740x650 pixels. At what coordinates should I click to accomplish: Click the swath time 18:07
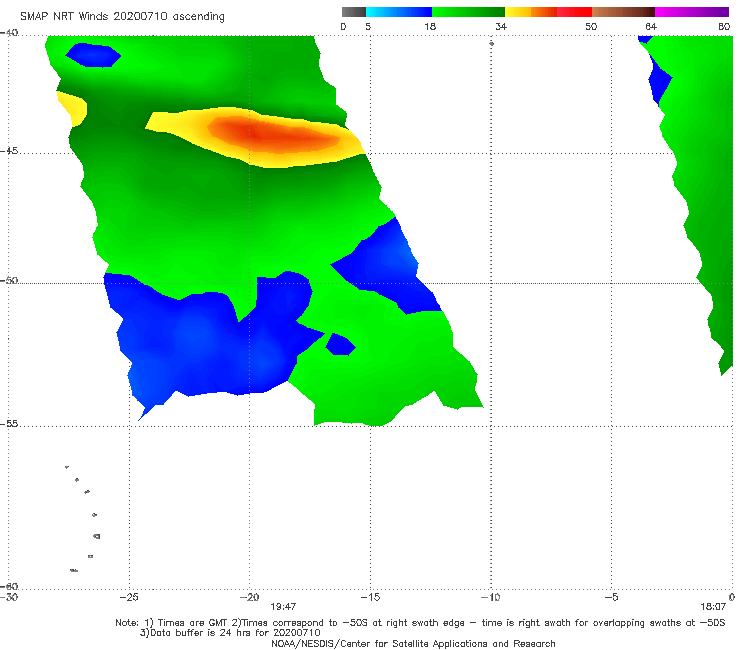coord(713,607)
